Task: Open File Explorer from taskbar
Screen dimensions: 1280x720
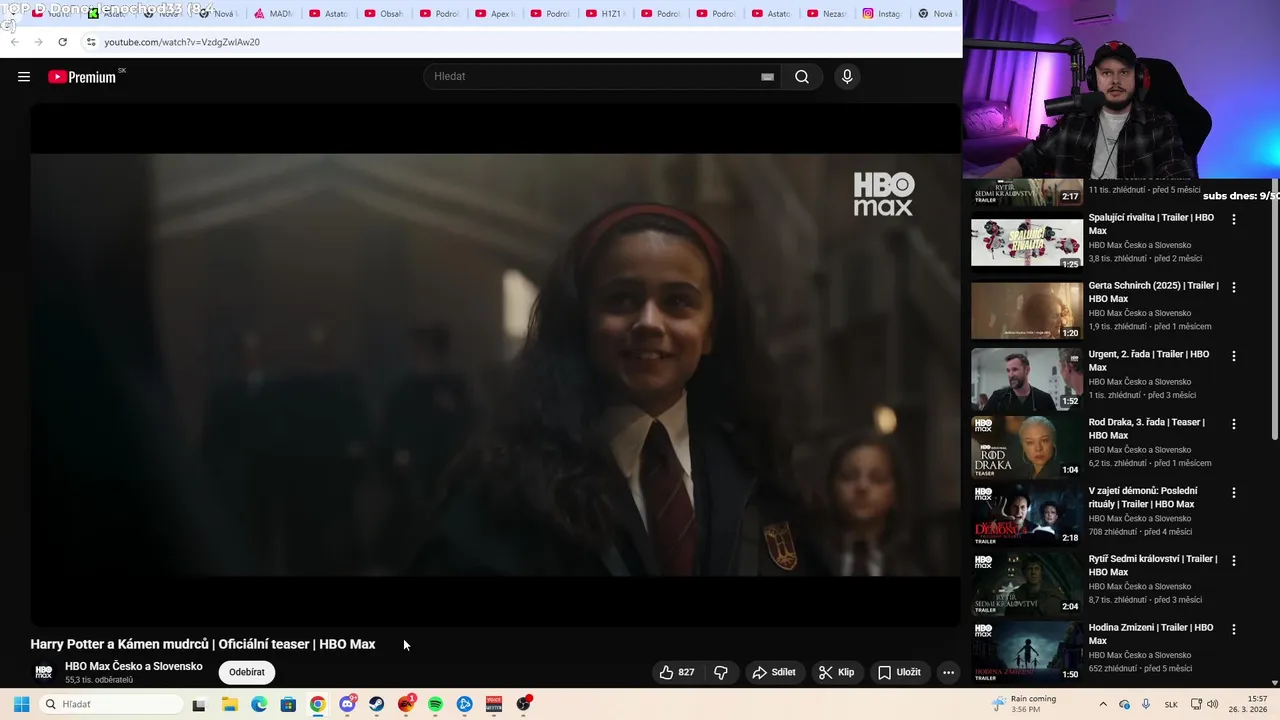Action: [229, 704]
